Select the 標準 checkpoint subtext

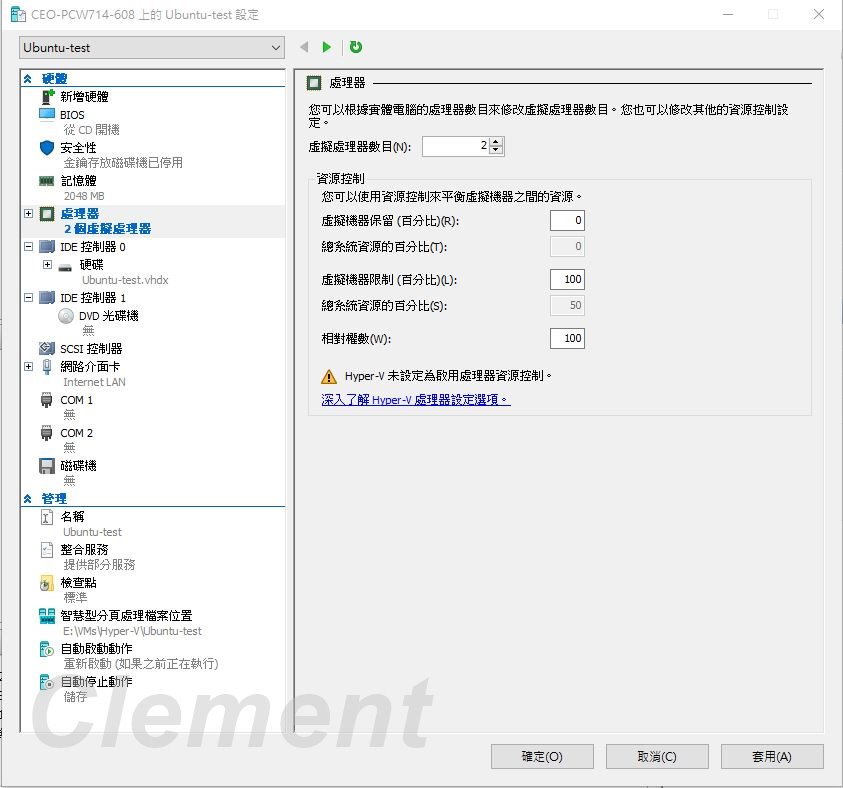(75, 598)
